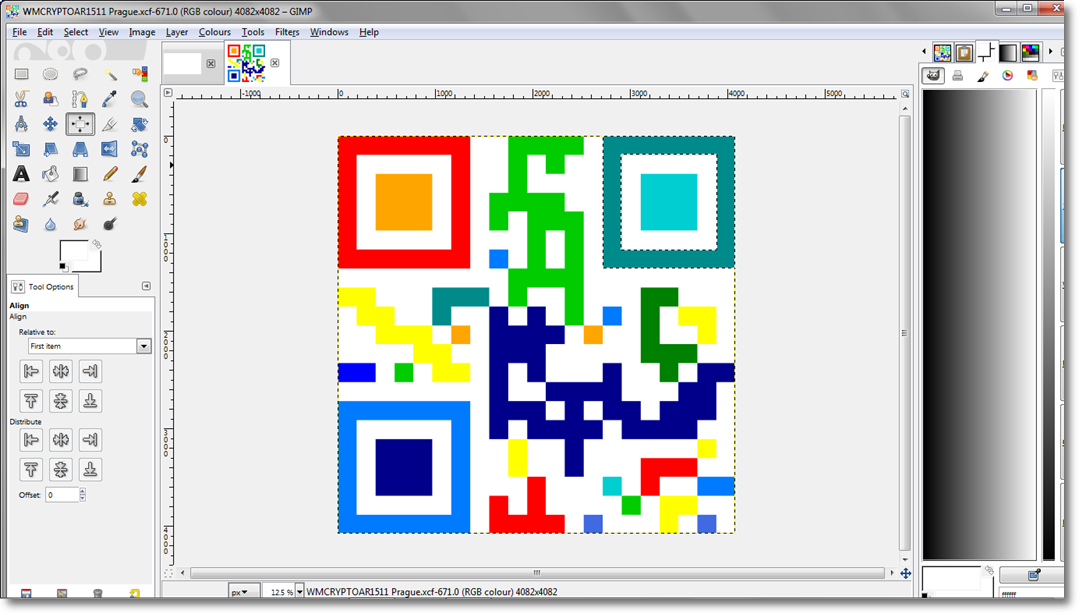Screen dimensions: 1080x615
Task: Activate the Flip tool
Action: coord(110,149)
